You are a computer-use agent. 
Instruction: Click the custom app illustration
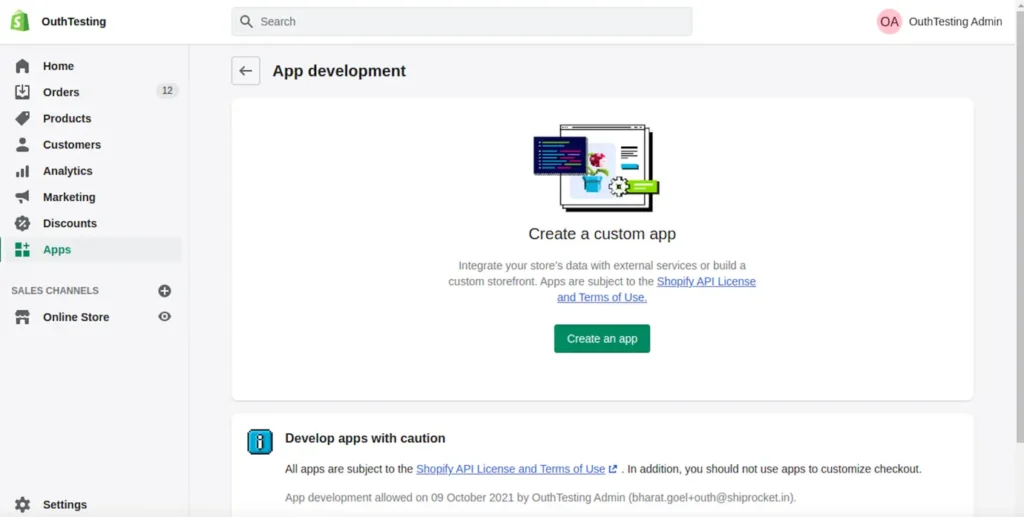click(x=596, y=168)
